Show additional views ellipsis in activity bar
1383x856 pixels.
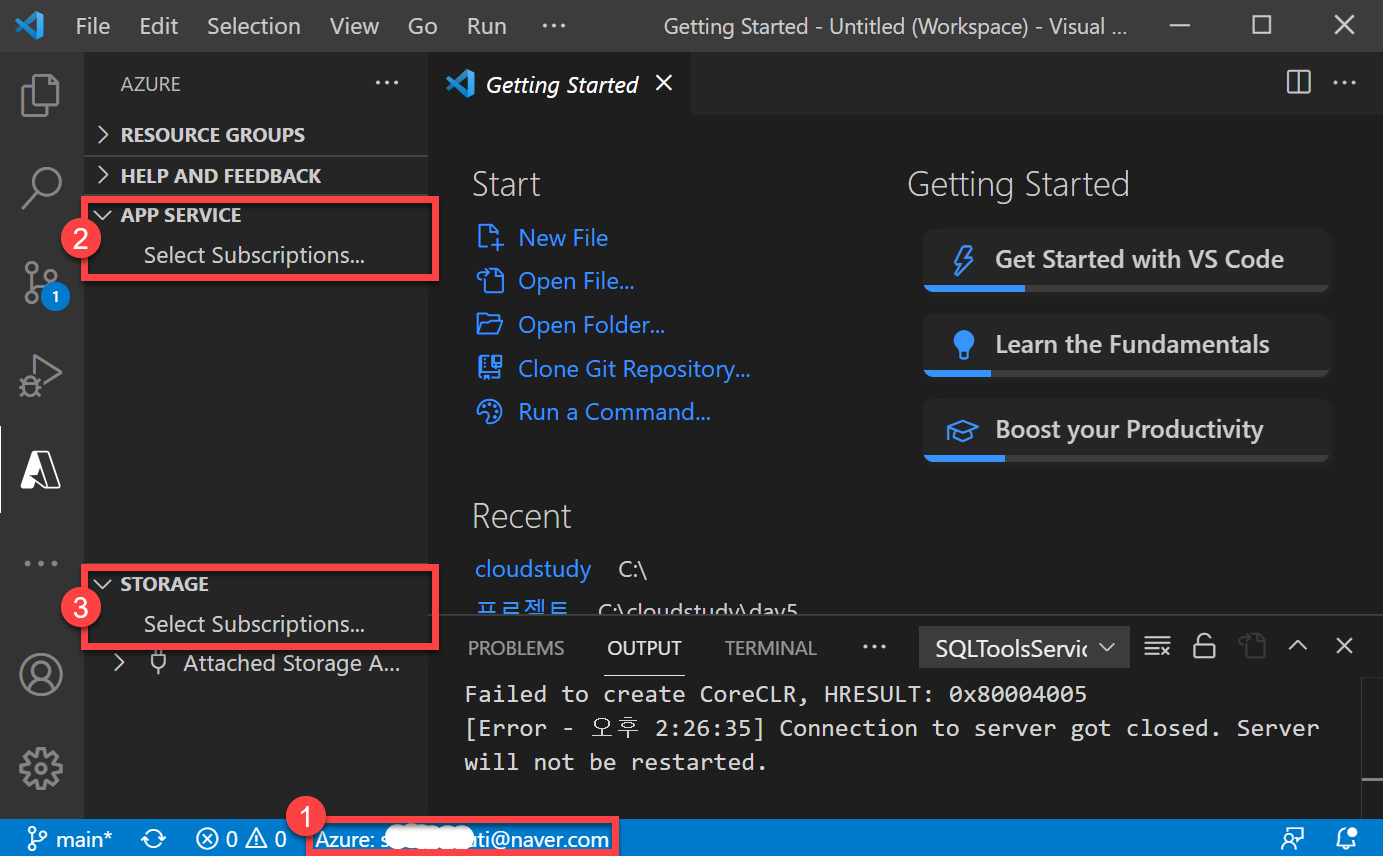point(41,563)
